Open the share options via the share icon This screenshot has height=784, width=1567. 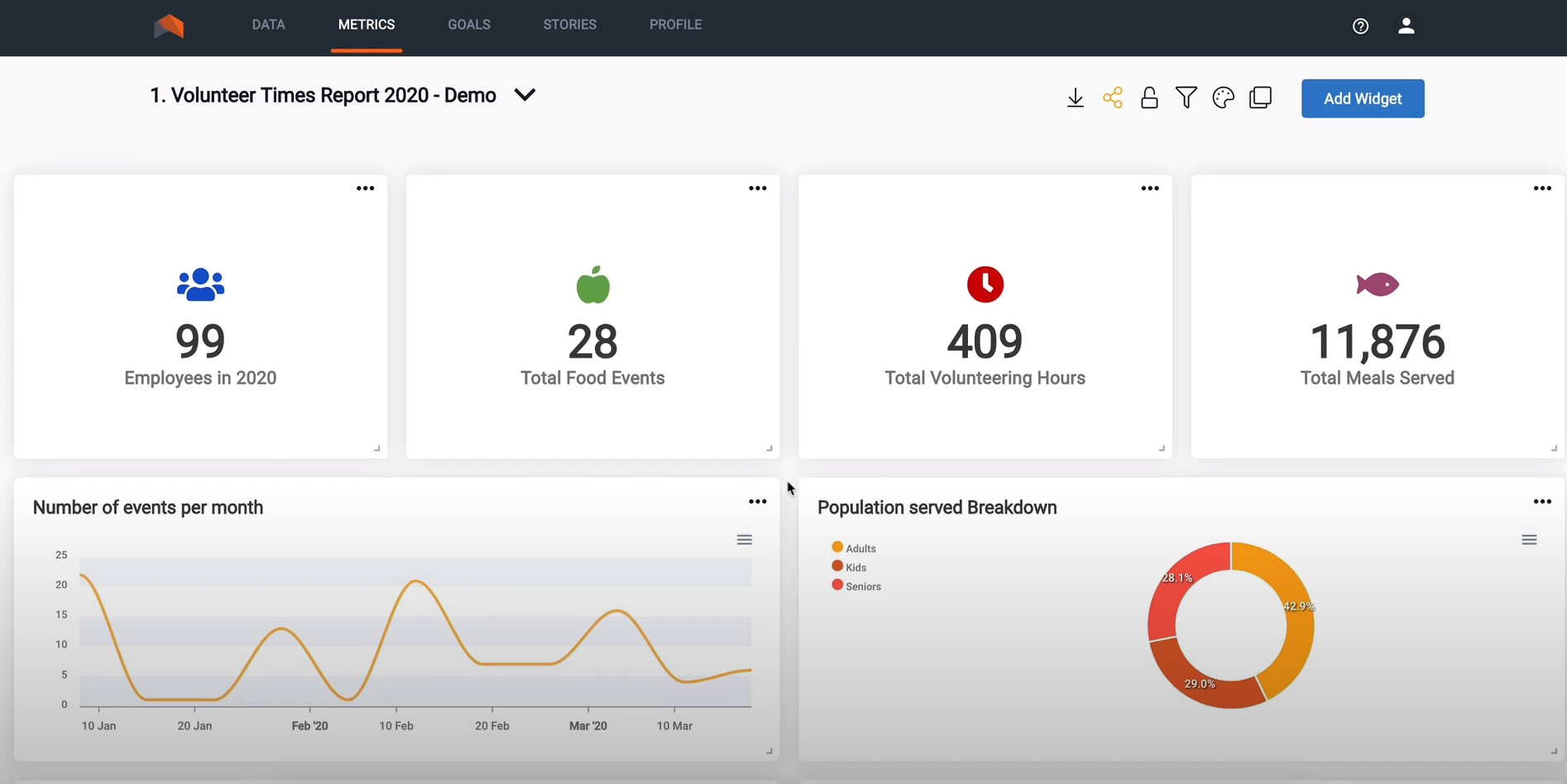(x=1112, y=98)
